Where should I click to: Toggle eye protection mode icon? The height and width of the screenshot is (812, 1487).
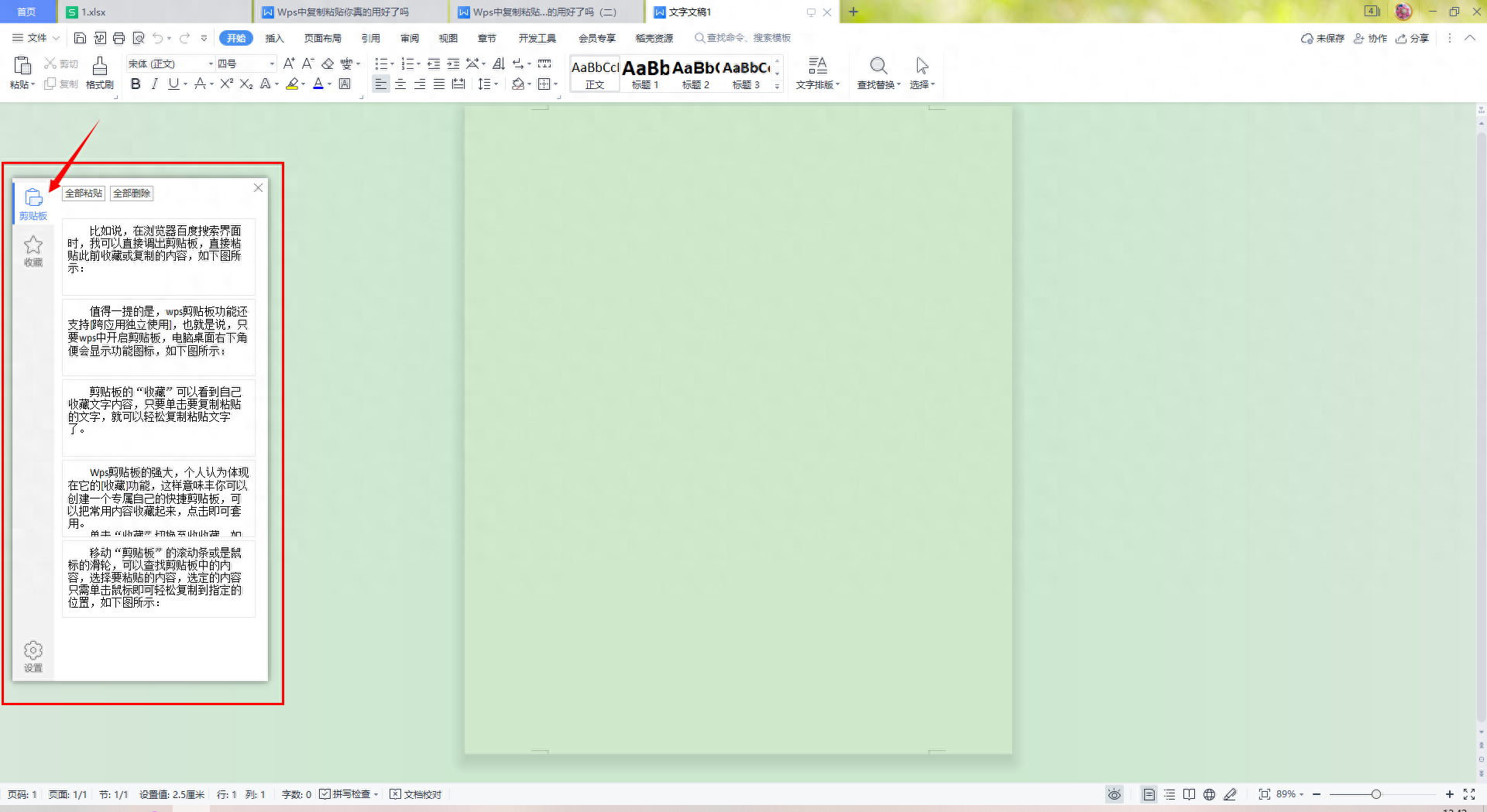(x=1114, y=794)
